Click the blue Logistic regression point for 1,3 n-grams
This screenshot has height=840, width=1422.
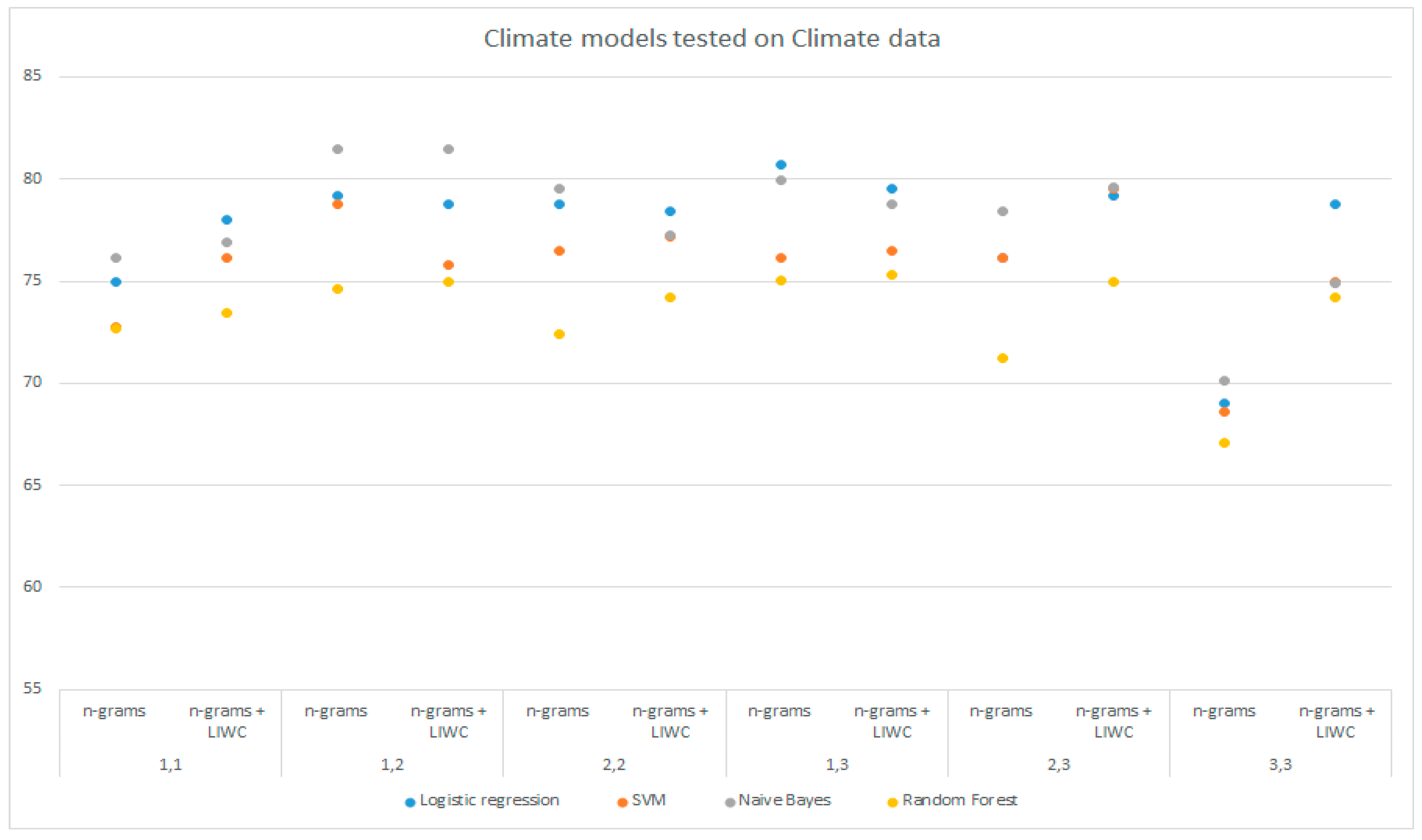781,165
